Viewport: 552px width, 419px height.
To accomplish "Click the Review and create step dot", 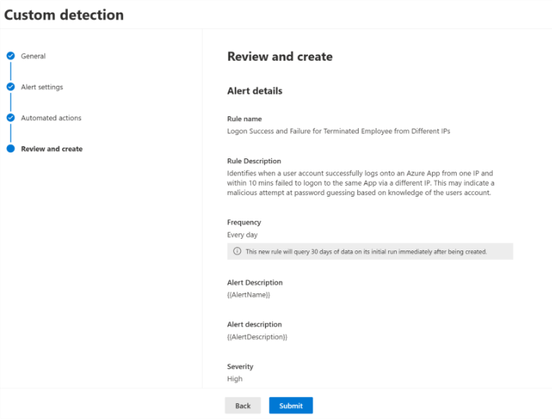I will pos(11,149).
